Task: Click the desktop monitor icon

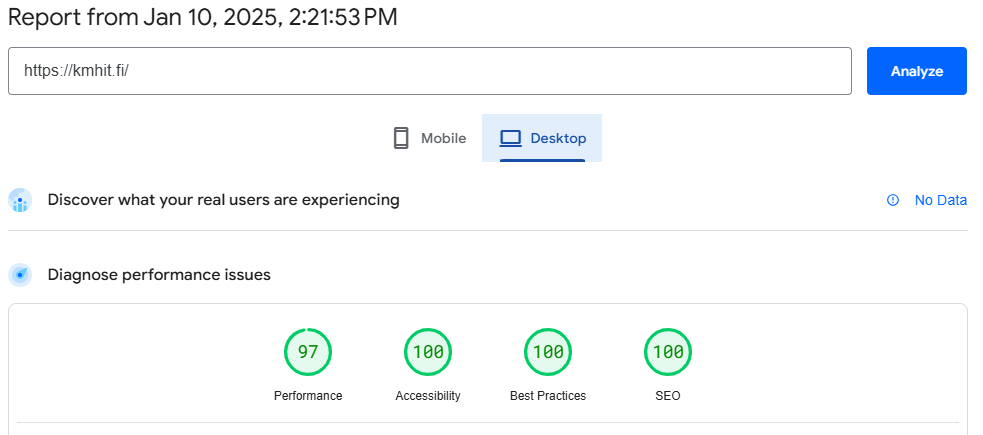Action: click(511, 138)
